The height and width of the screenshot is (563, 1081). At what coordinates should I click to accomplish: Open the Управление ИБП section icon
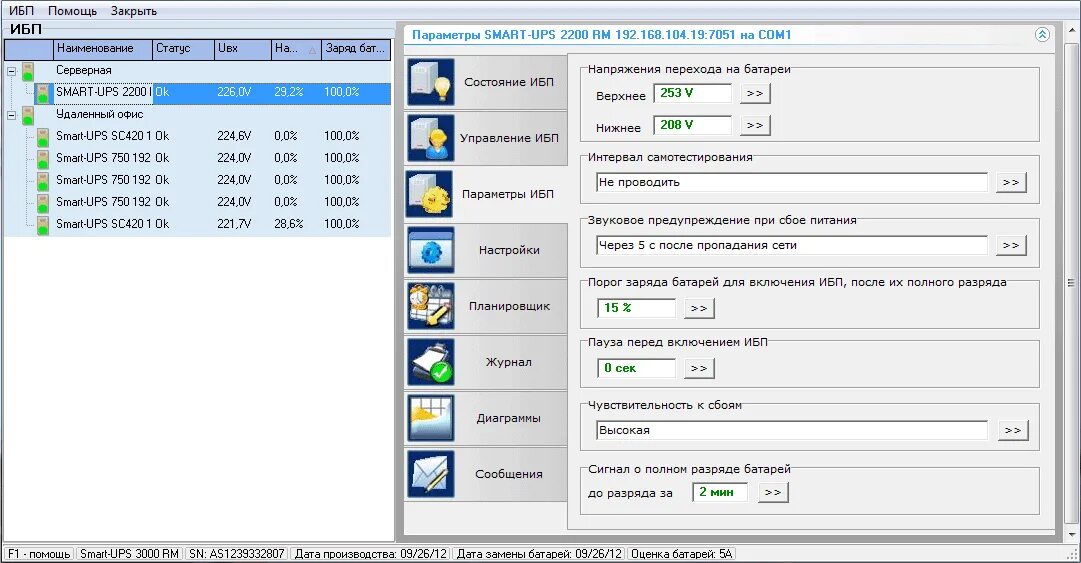point(431,138)
